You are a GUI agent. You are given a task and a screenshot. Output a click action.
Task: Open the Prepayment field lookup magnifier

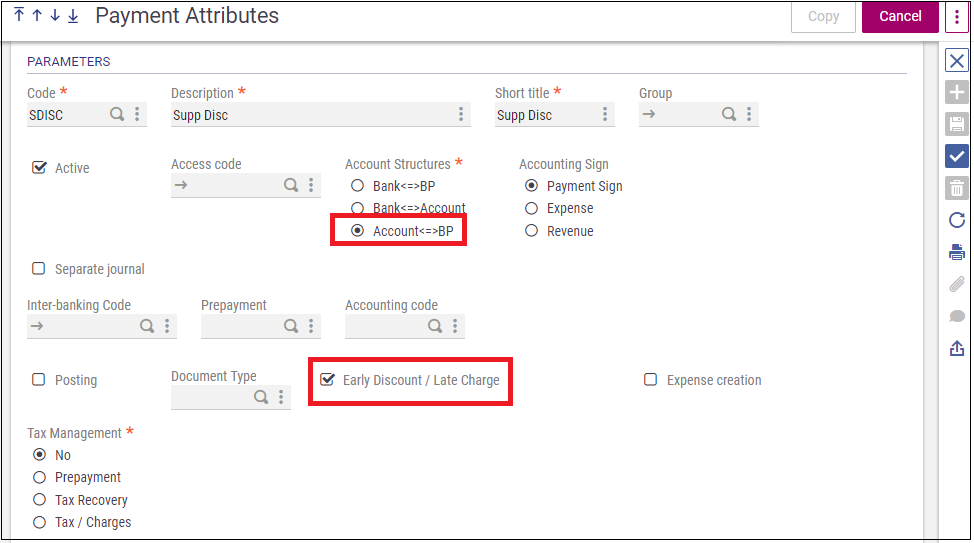[x=291, y=326]
